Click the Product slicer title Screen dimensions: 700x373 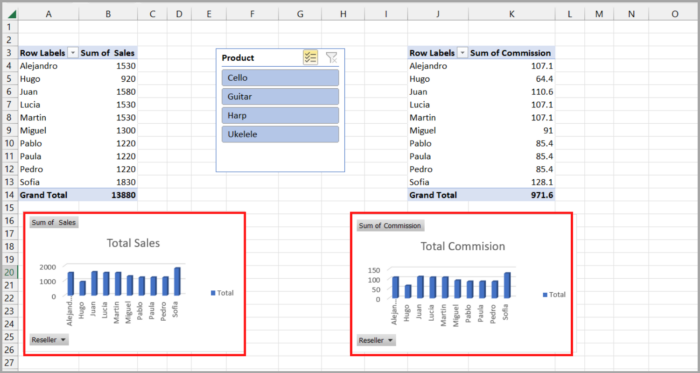(x=238, y=58)
